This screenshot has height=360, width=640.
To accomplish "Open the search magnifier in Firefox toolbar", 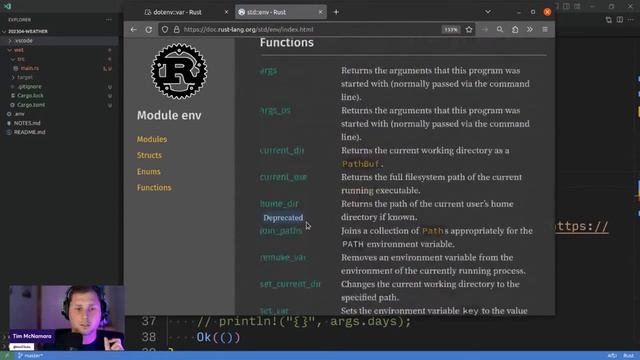I will 500,29.
